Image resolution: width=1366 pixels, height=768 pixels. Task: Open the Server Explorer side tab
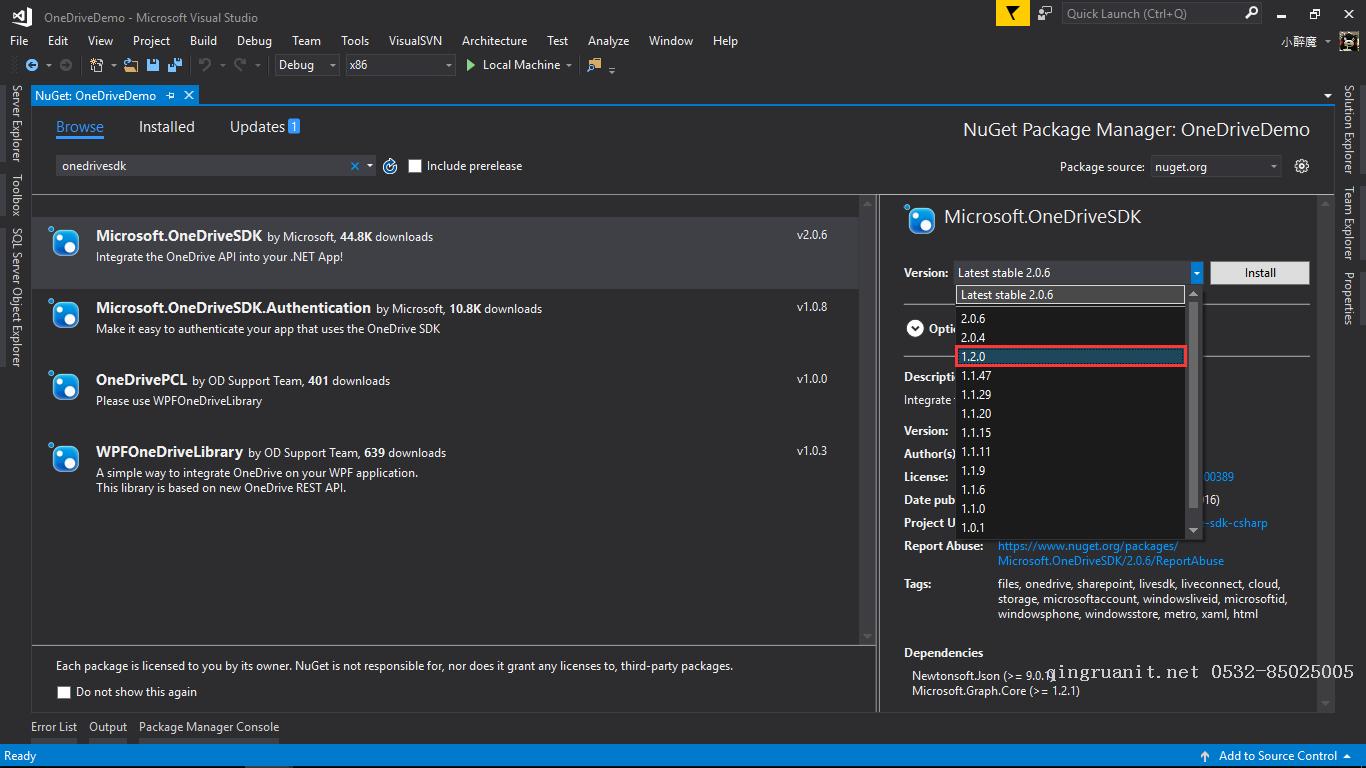click(15, 123)
